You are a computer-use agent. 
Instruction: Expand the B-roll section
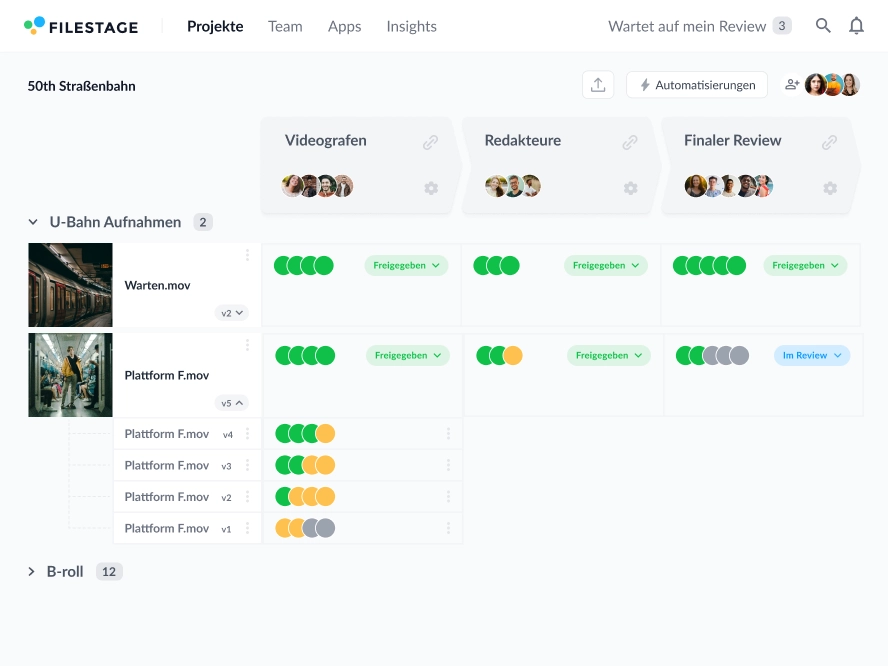pos(32,572)
